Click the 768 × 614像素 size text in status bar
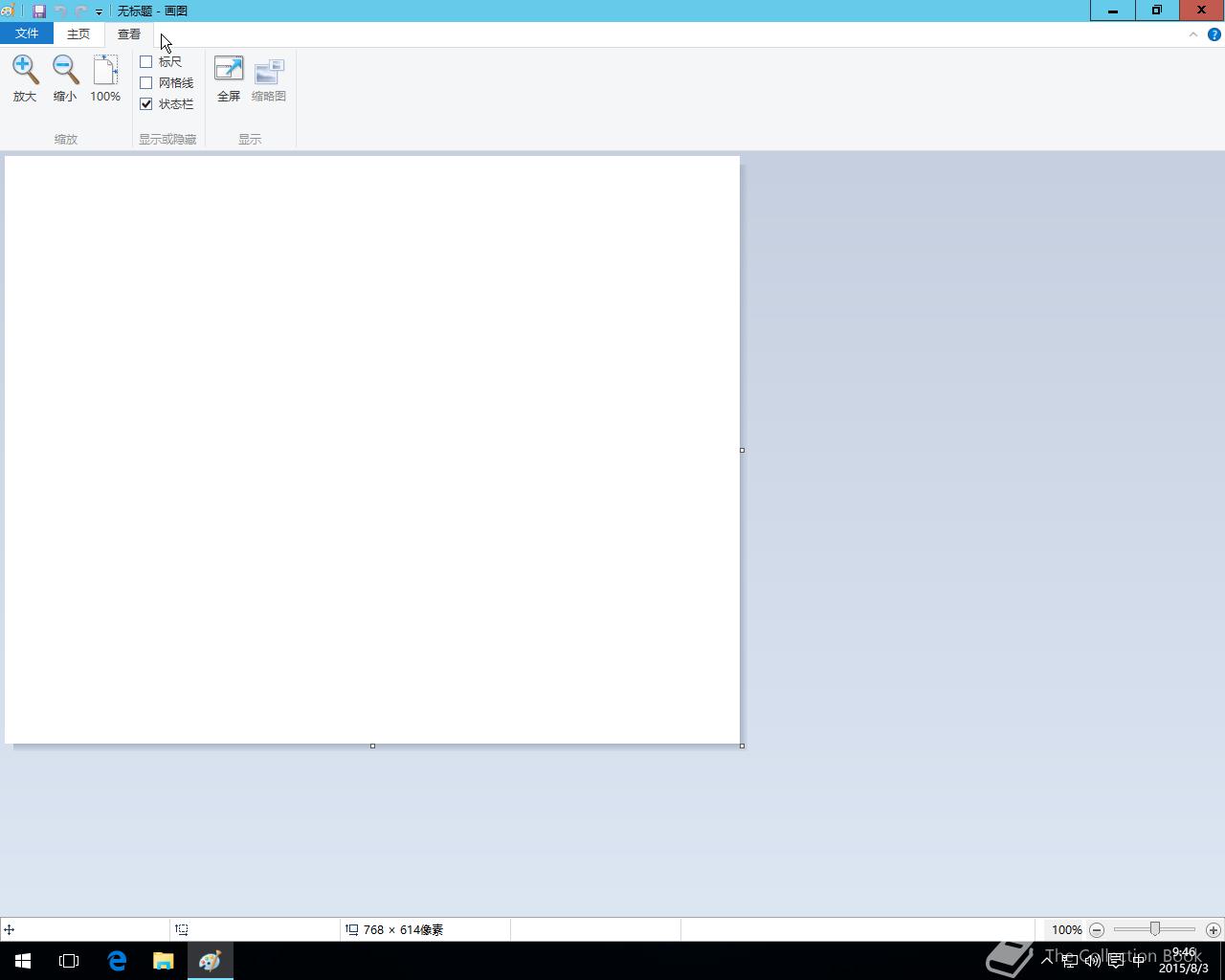1225x980 pixels. click(x=403, y=929)
